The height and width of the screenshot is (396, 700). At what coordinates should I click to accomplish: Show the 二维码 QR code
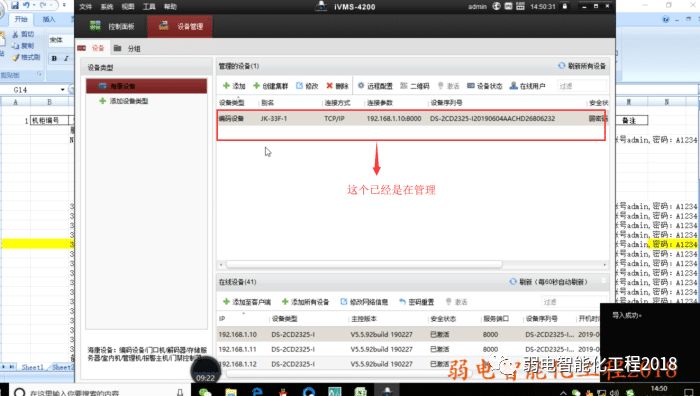(414, 86)
